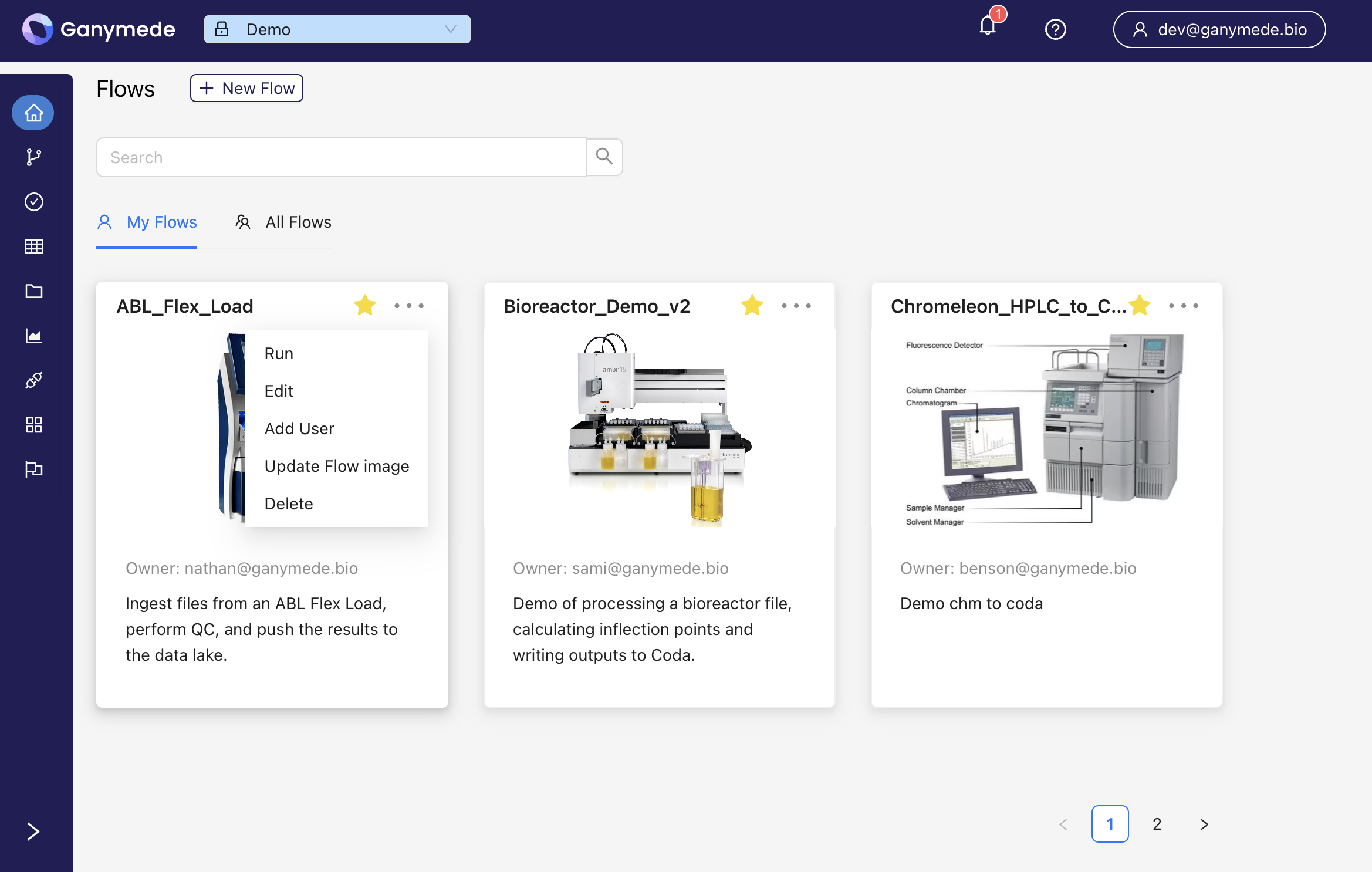This screenshot has width=1372, height=872.
Task: Open notifications bell with badge
Action: coord(989,26)
